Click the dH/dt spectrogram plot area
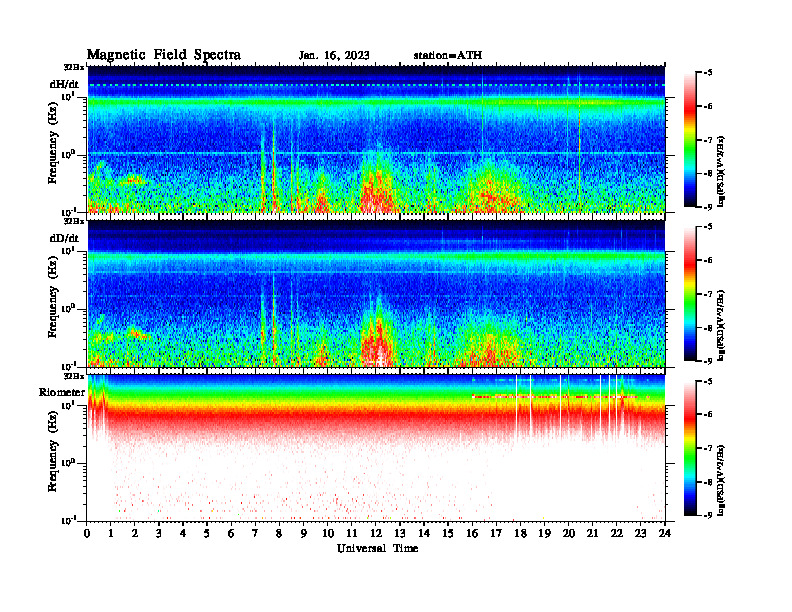The width and height of the screenshot is (792, 612). point(376,139)
